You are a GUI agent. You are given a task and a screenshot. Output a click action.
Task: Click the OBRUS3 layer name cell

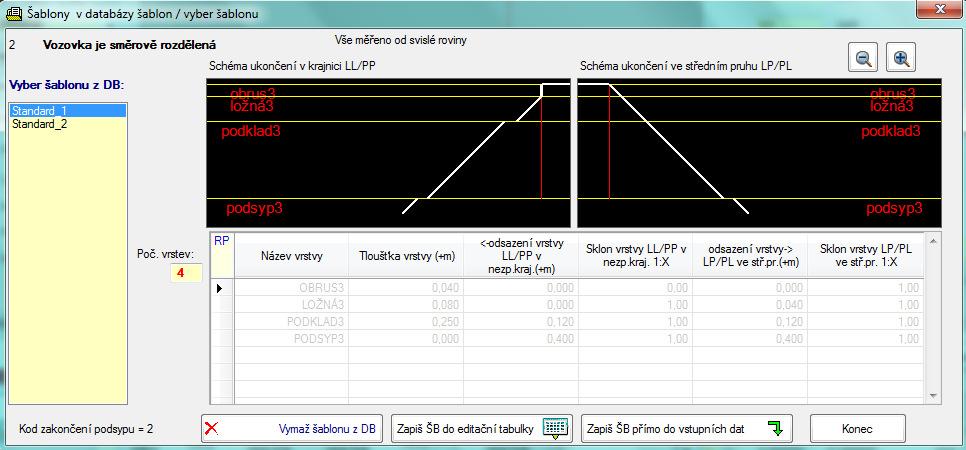click(x=291, y=288)
